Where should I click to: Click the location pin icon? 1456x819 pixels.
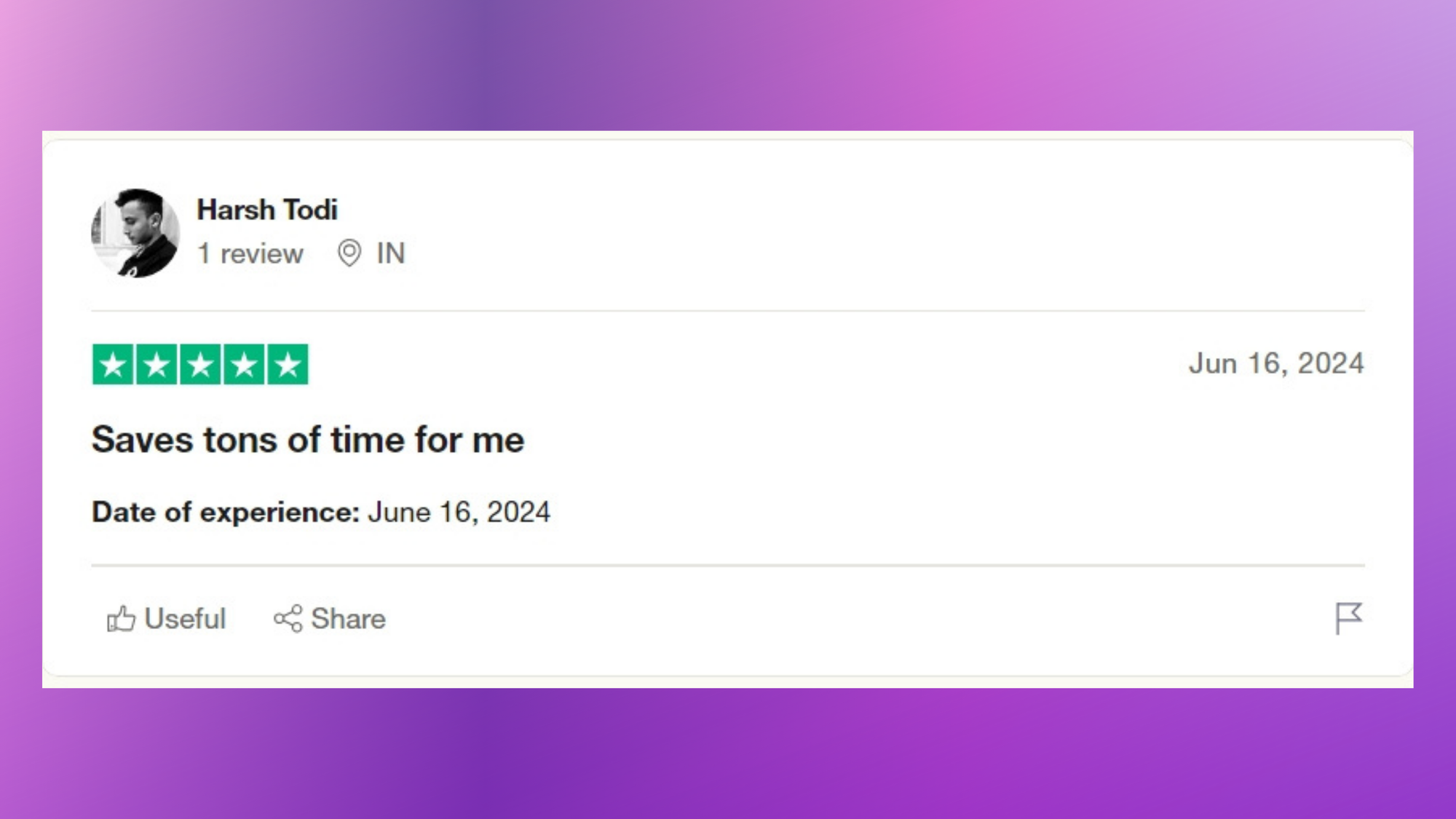click(x=349, y=253)
